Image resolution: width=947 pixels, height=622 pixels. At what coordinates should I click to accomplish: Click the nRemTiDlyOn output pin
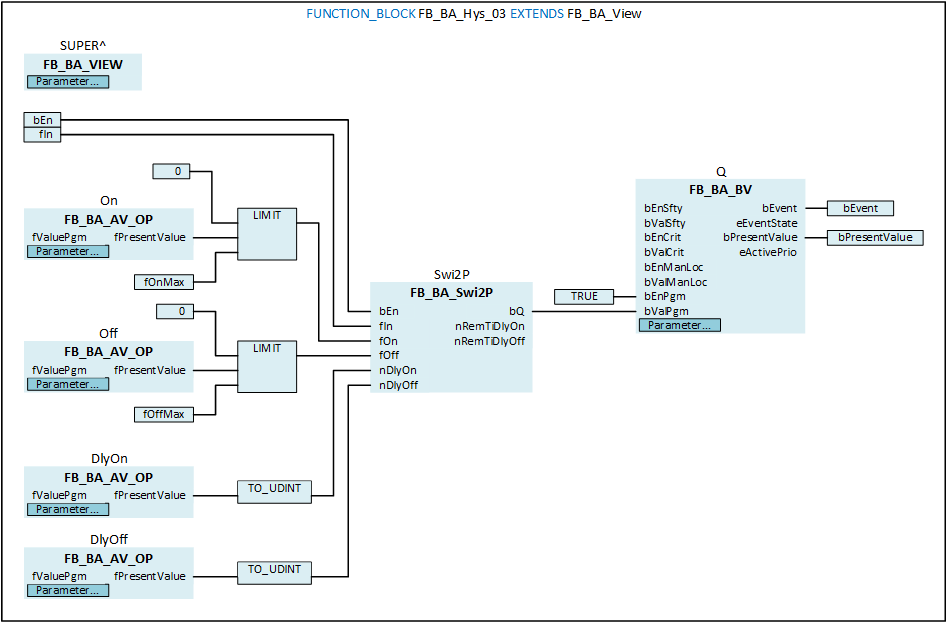pyautogui.click(x=490, y=326)
